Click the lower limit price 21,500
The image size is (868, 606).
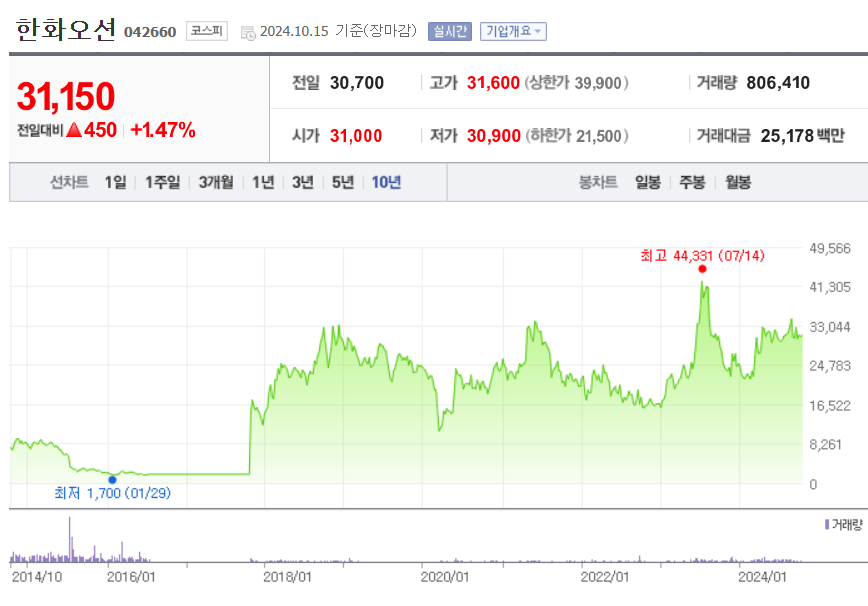pyautogui.click(x=598, y=136)
